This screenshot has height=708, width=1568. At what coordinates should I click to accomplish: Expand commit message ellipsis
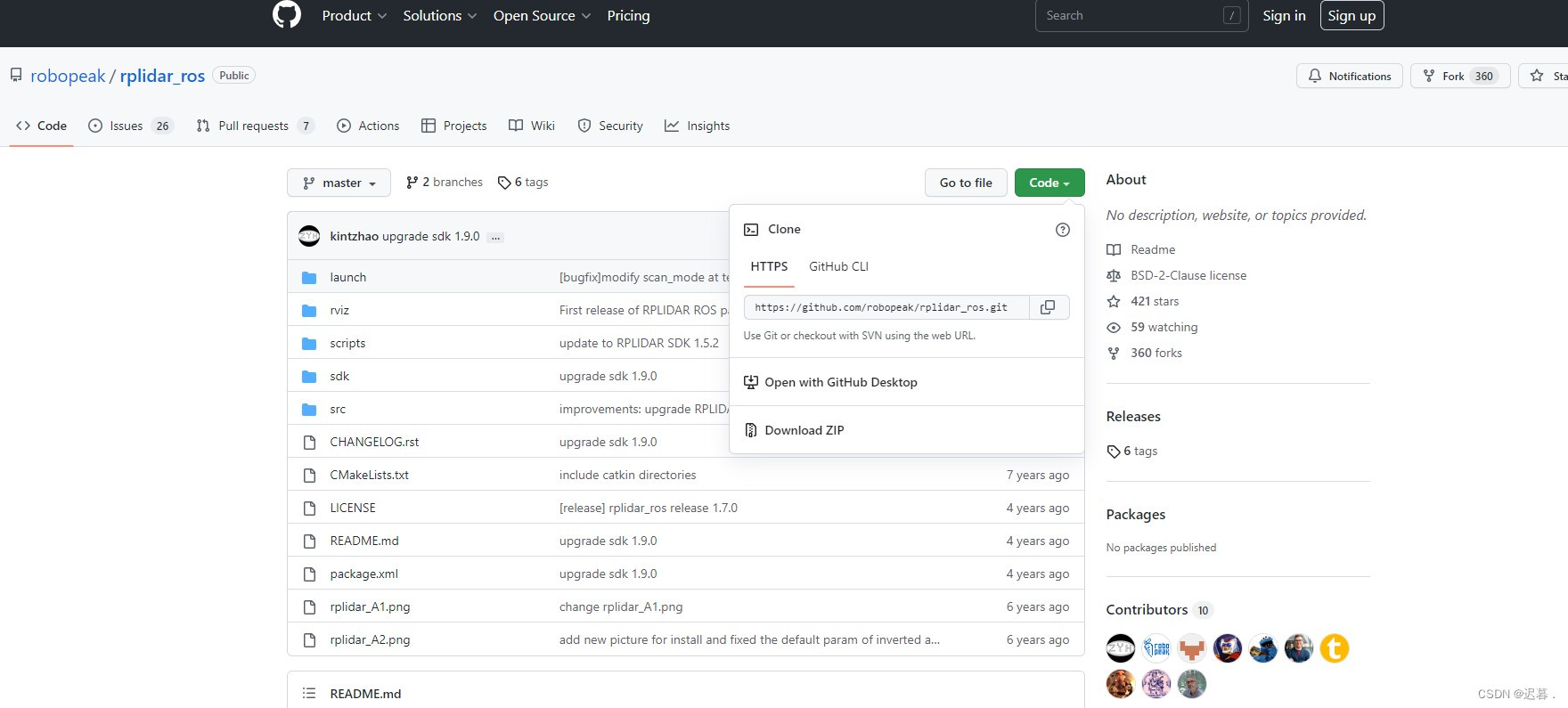[495, 237]
